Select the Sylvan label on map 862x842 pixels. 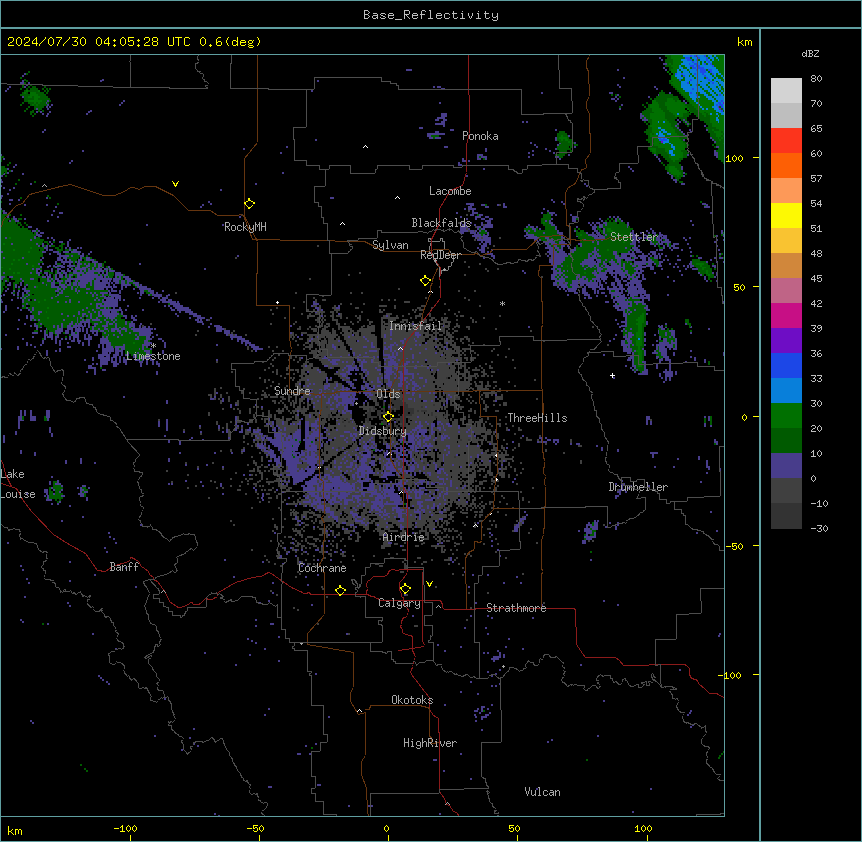click(x=390, y=245)
